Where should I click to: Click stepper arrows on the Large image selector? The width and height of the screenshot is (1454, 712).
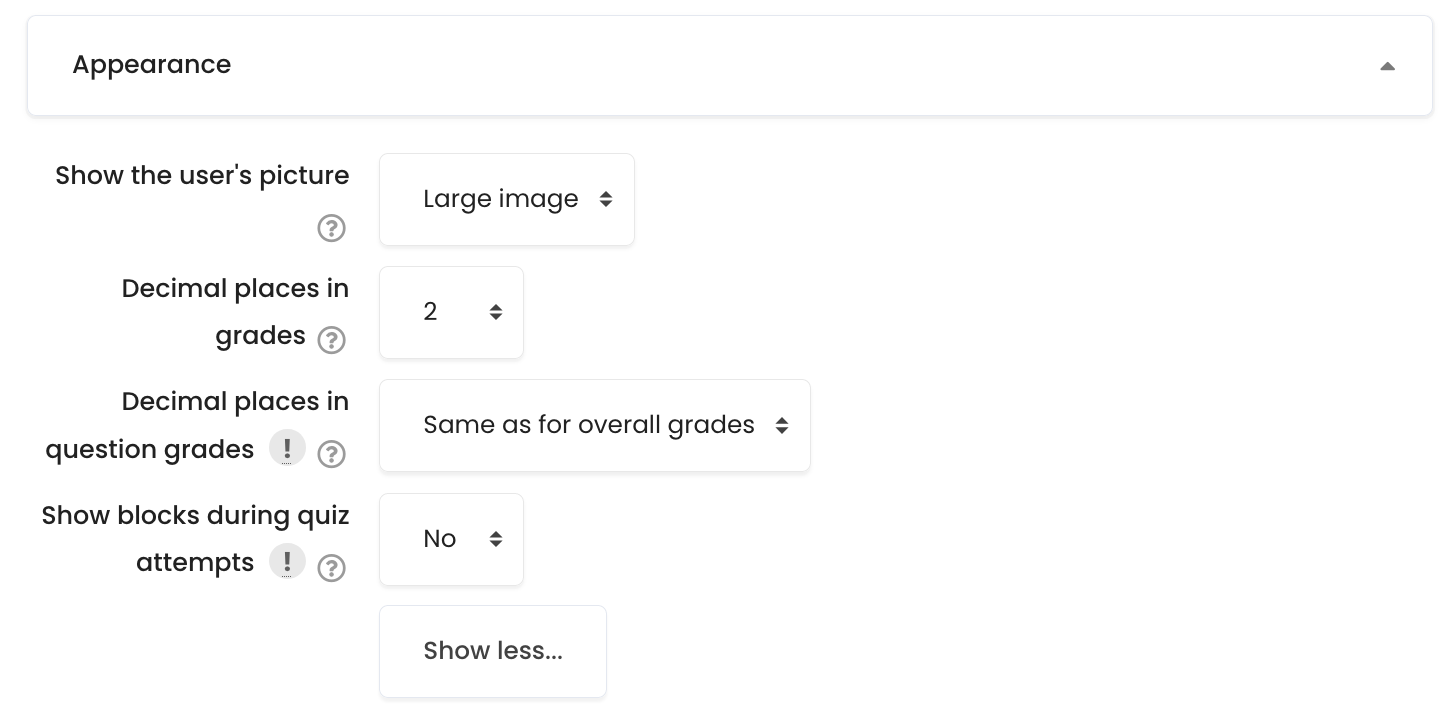click(606, 199)
